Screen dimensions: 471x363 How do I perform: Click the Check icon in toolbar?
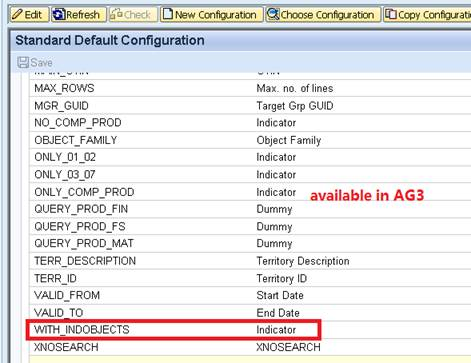[116, 15]
